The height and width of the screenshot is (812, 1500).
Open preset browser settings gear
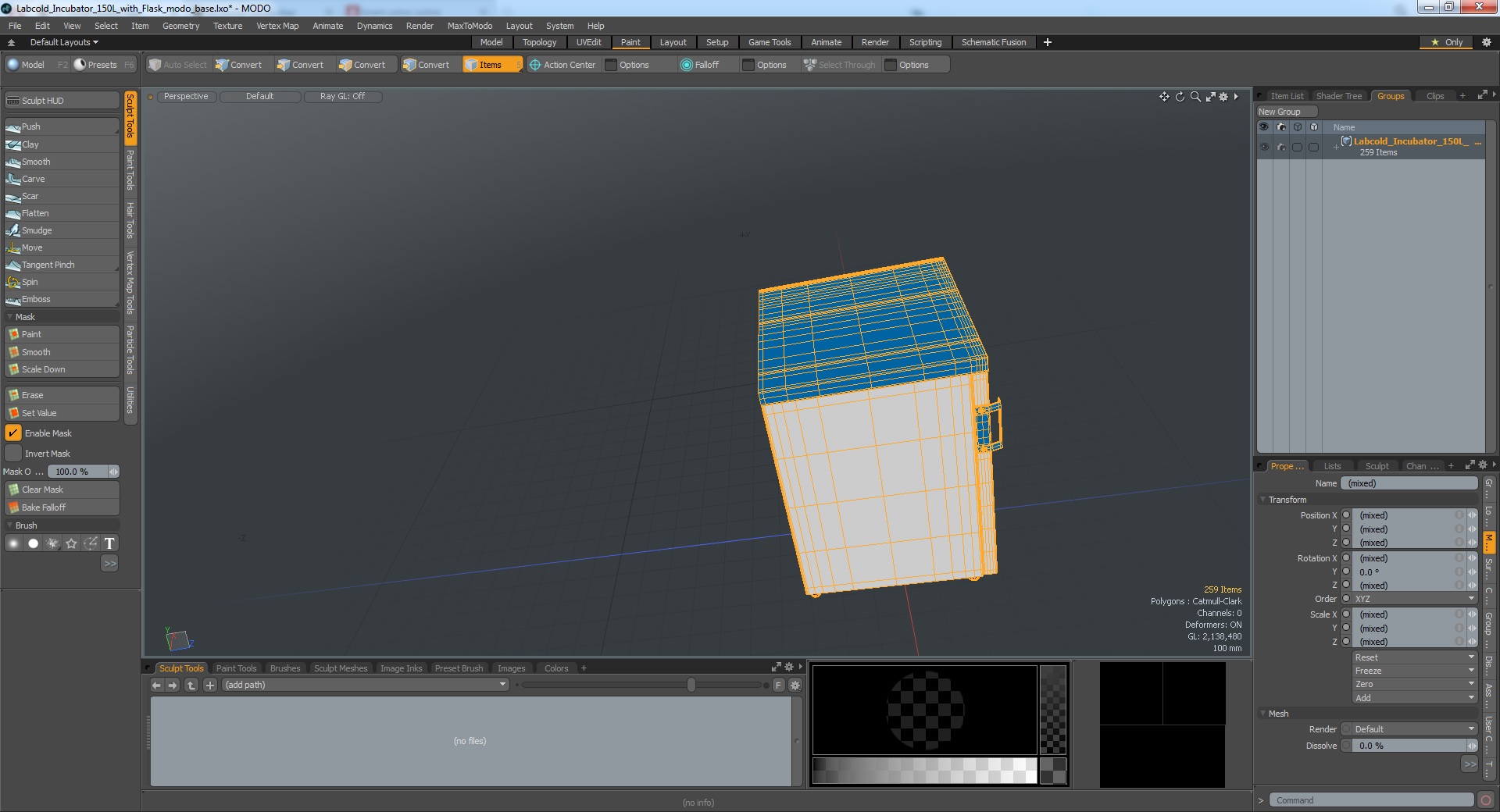(x=795, y=685)
